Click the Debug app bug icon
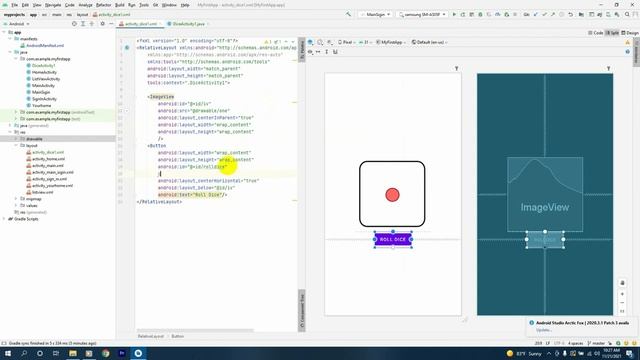640x360 pixels. pos(480,14)
